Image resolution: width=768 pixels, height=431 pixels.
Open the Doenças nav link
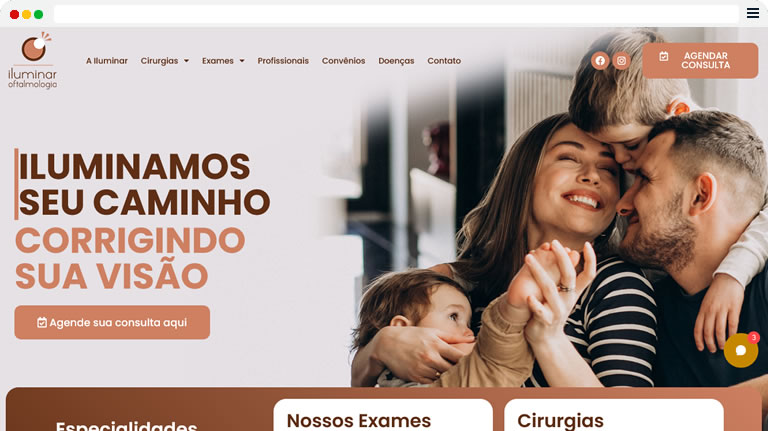click(x=396, y=61)
